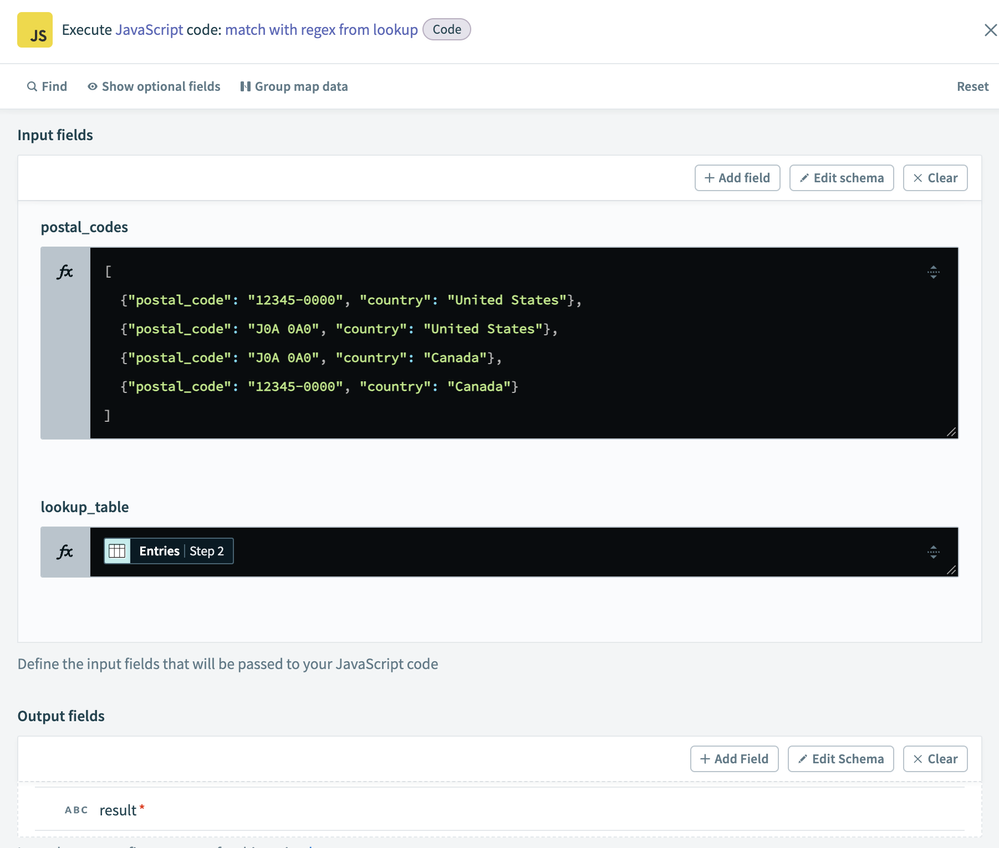Toggle Group map data view
999x848 pixels.
(294, 86)
